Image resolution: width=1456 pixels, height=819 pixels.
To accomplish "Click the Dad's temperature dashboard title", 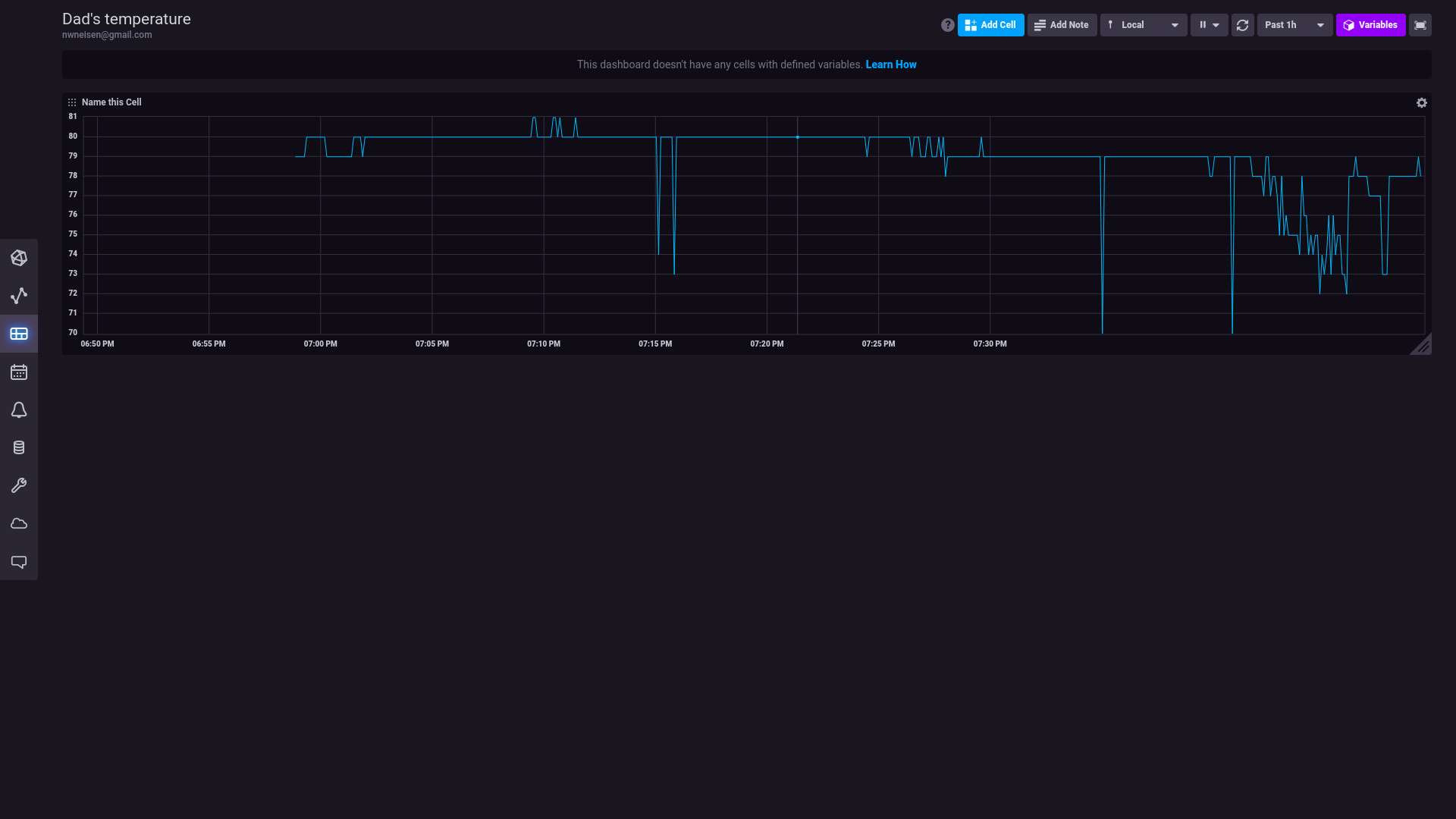I will click(x=127, y=19).
